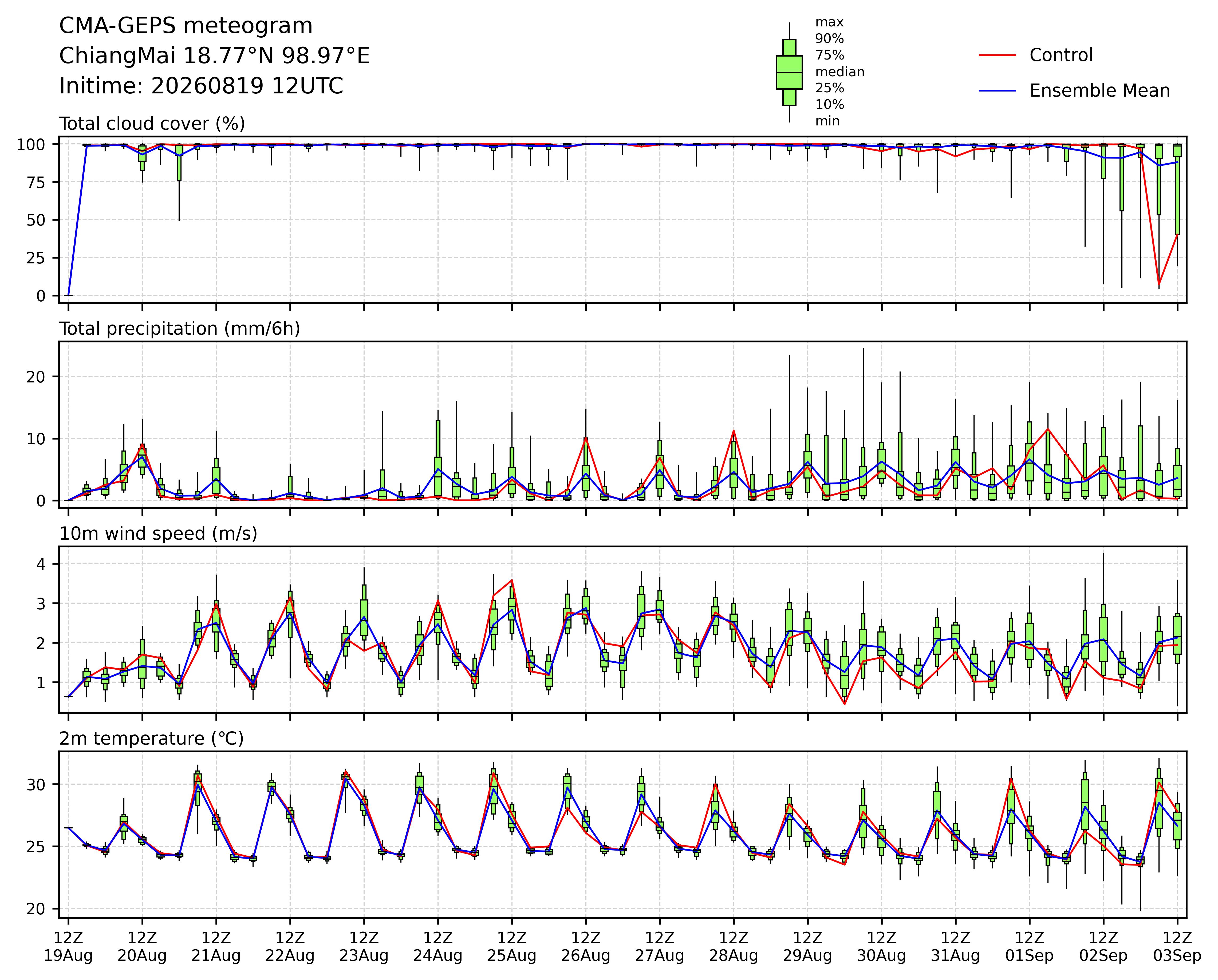Viewport: 1218px width, 980px height.
Task: Click '10m wind speed (m/s)' panel title
Action: [x=158, y=534]
